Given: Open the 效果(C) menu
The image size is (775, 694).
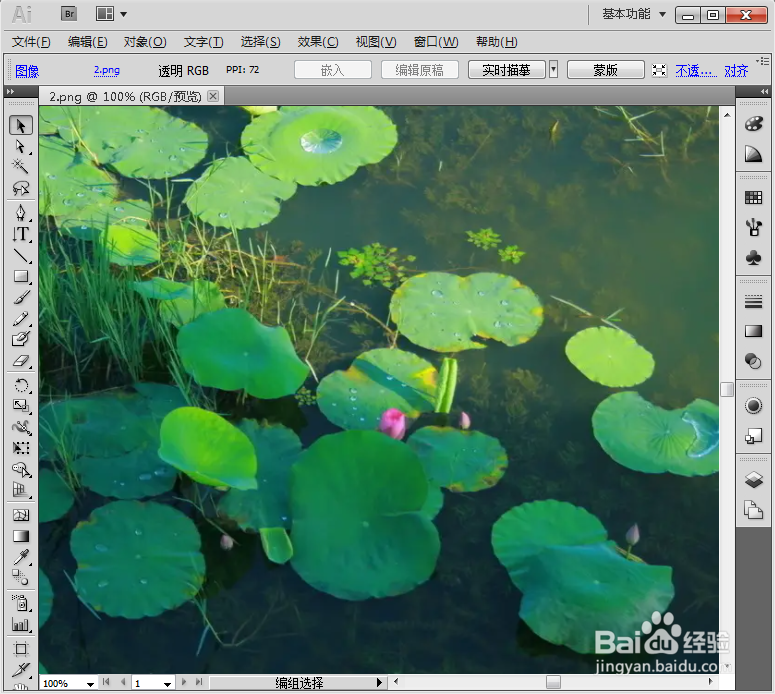Looking at the screenshot, I should (318, 42).
